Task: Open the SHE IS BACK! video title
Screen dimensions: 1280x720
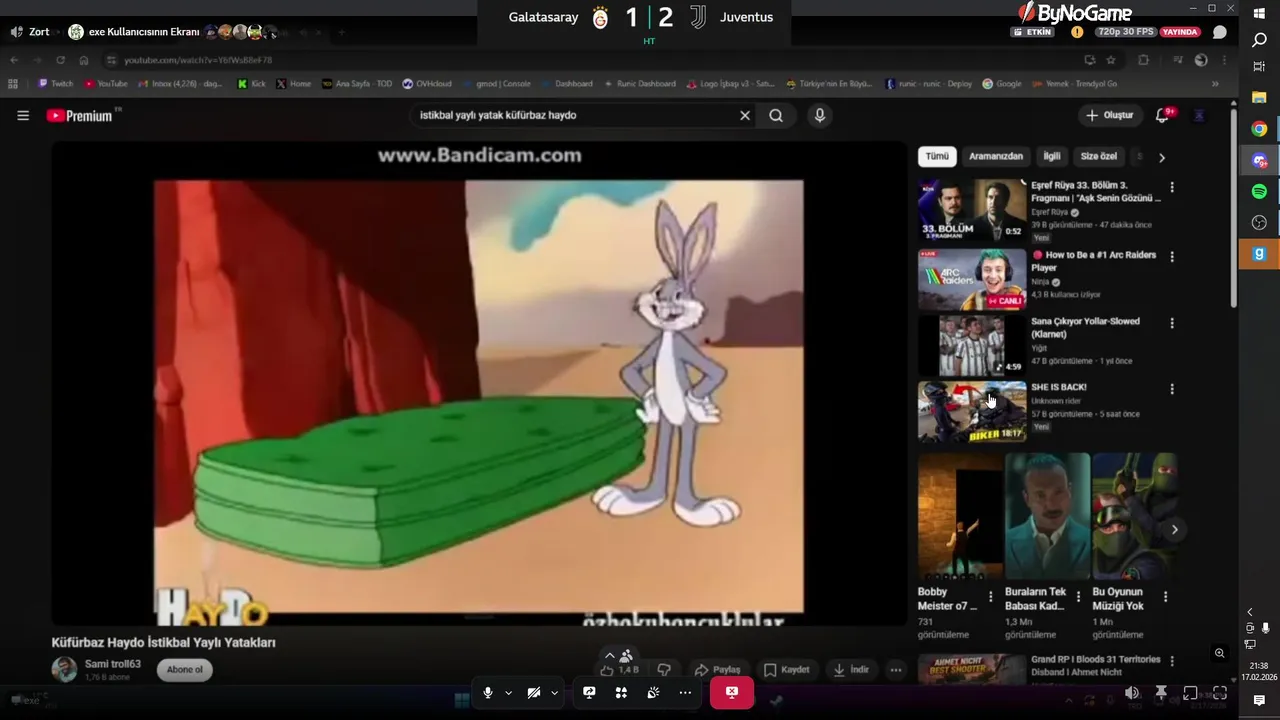Action: [x=1059, y=388]
